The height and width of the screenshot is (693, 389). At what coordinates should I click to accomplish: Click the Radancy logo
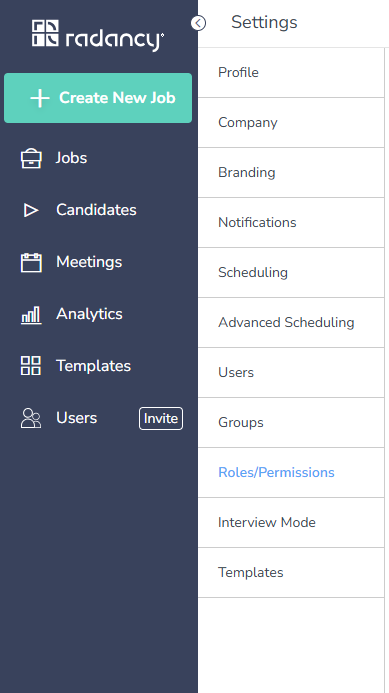(98, 34)
